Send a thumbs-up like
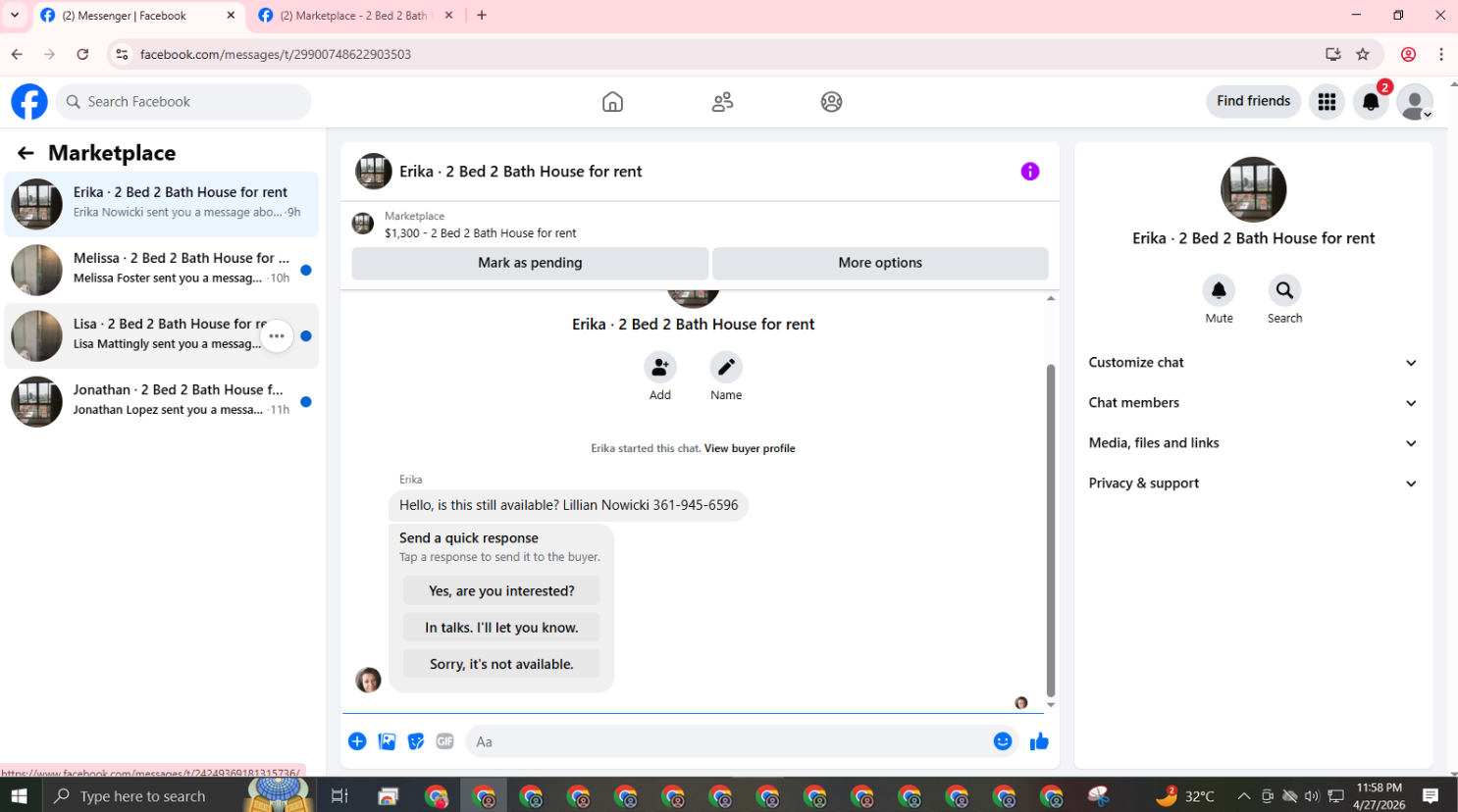This screenshot has height=812, width=1458. [1039, 741]
